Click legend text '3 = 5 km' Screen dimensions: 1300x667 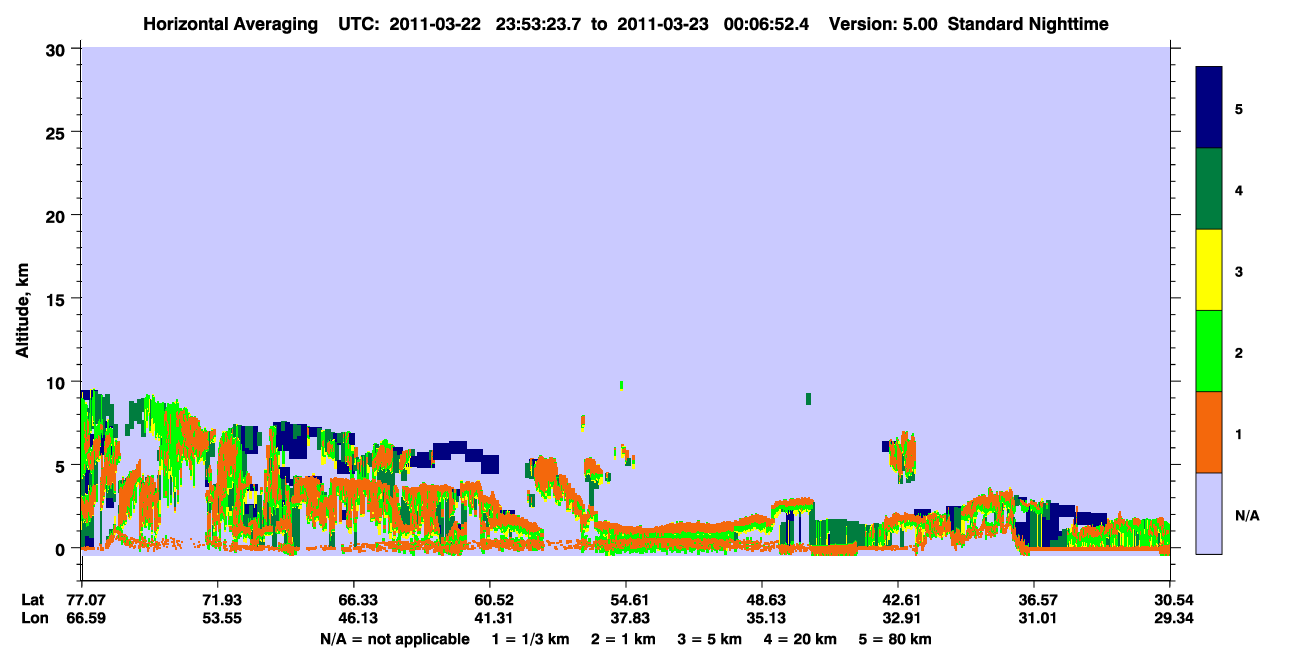point(709,639)
